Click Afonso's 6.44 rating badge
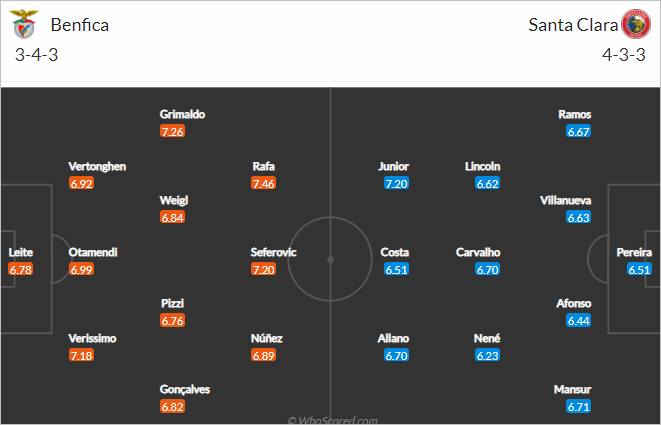The width and height of the screenshot is (661, 425). pyautogui.click(x=578, y=321)
